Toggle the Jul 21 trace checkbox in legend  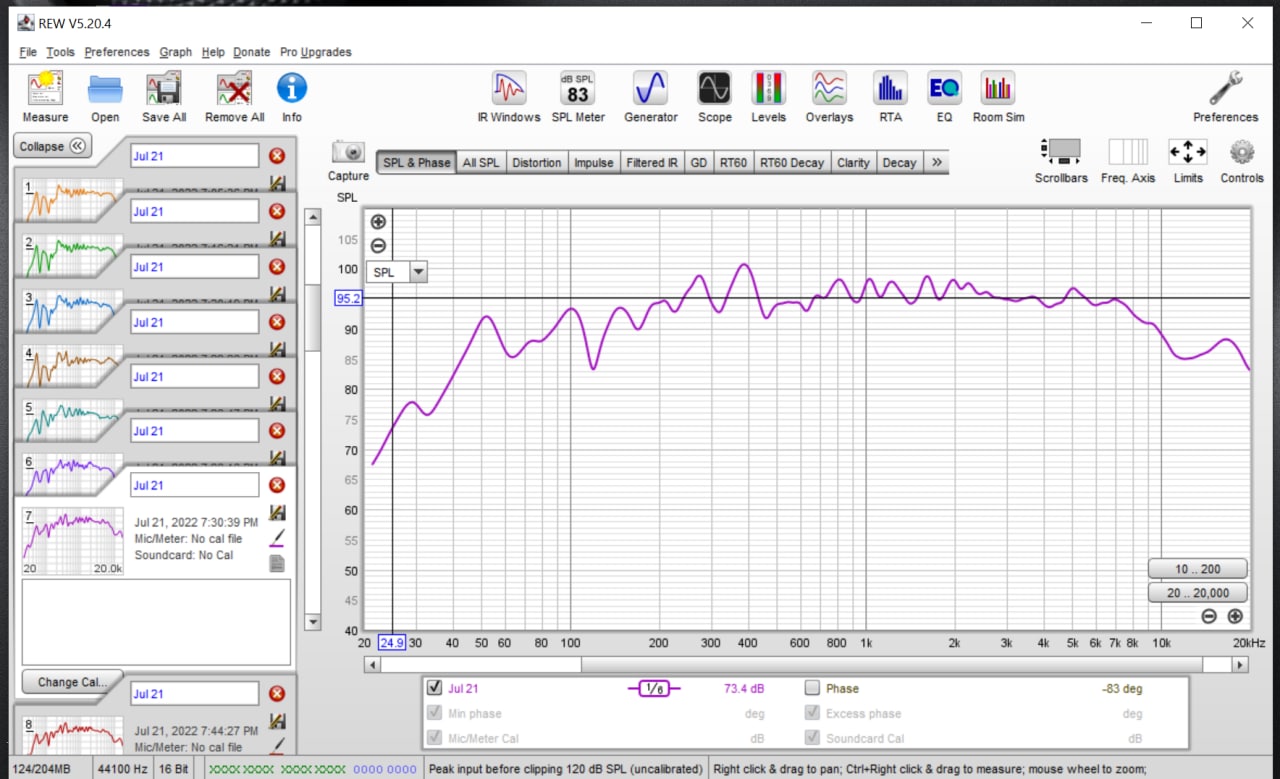click(x=435, y=688)
